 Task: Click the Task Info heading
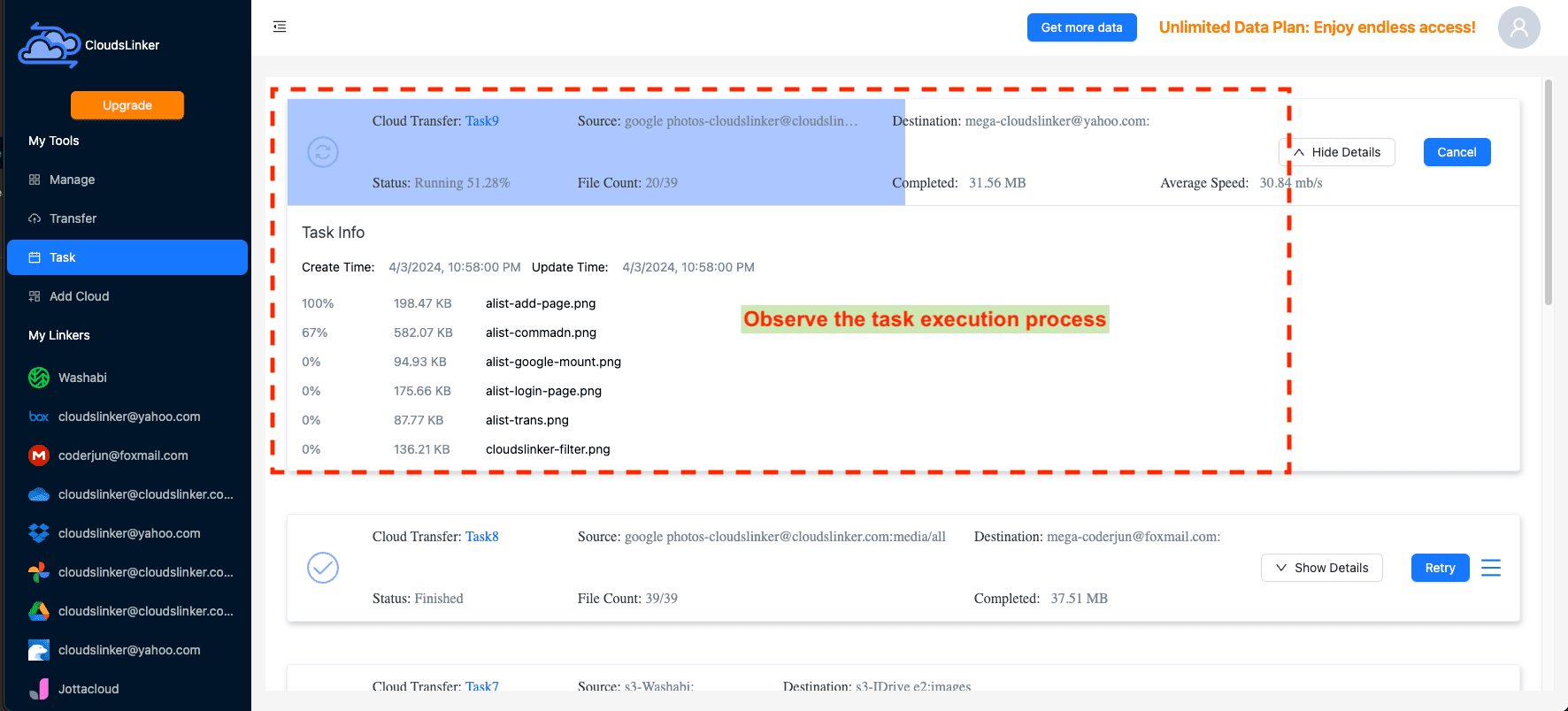tap(333, 233)
